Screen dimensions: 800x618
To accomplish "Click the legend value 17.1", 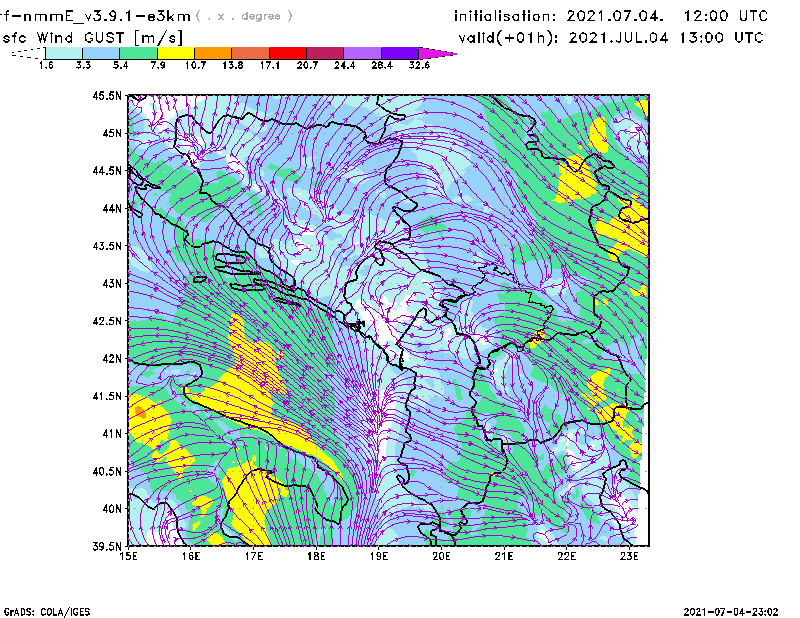I will (270, 65).
